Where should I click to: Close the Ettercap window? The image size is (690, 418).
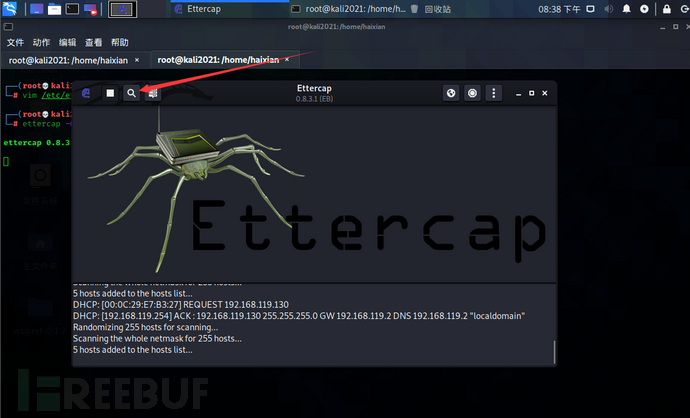pyautogui.click(x=545, y=93)
